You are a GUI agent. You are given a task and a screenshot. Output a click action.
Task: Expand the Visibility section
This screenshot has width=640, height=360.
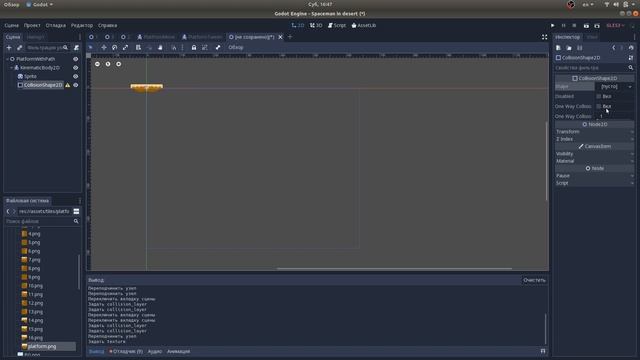tap(594, 154)
